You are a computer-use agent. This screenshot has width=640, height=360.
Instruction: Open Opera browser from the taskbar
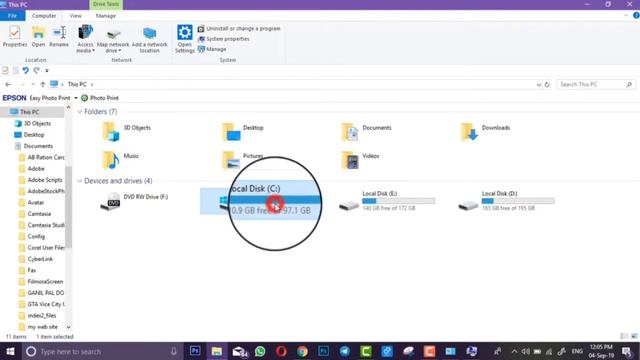click(x=281, y=351)
